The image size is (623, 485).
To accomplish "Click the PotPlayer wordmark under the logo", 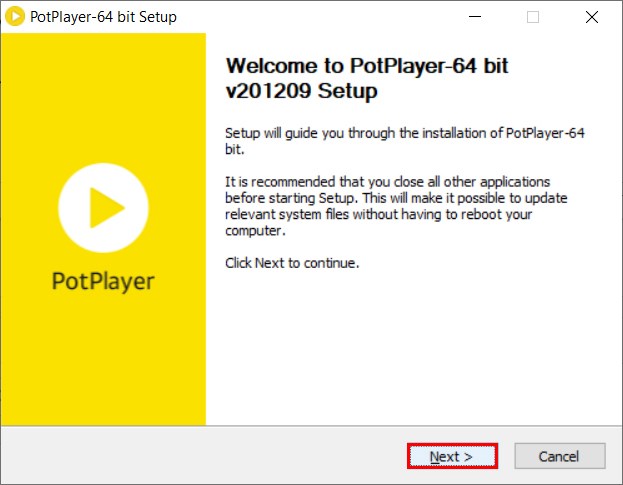I will [x=104, y=281].
